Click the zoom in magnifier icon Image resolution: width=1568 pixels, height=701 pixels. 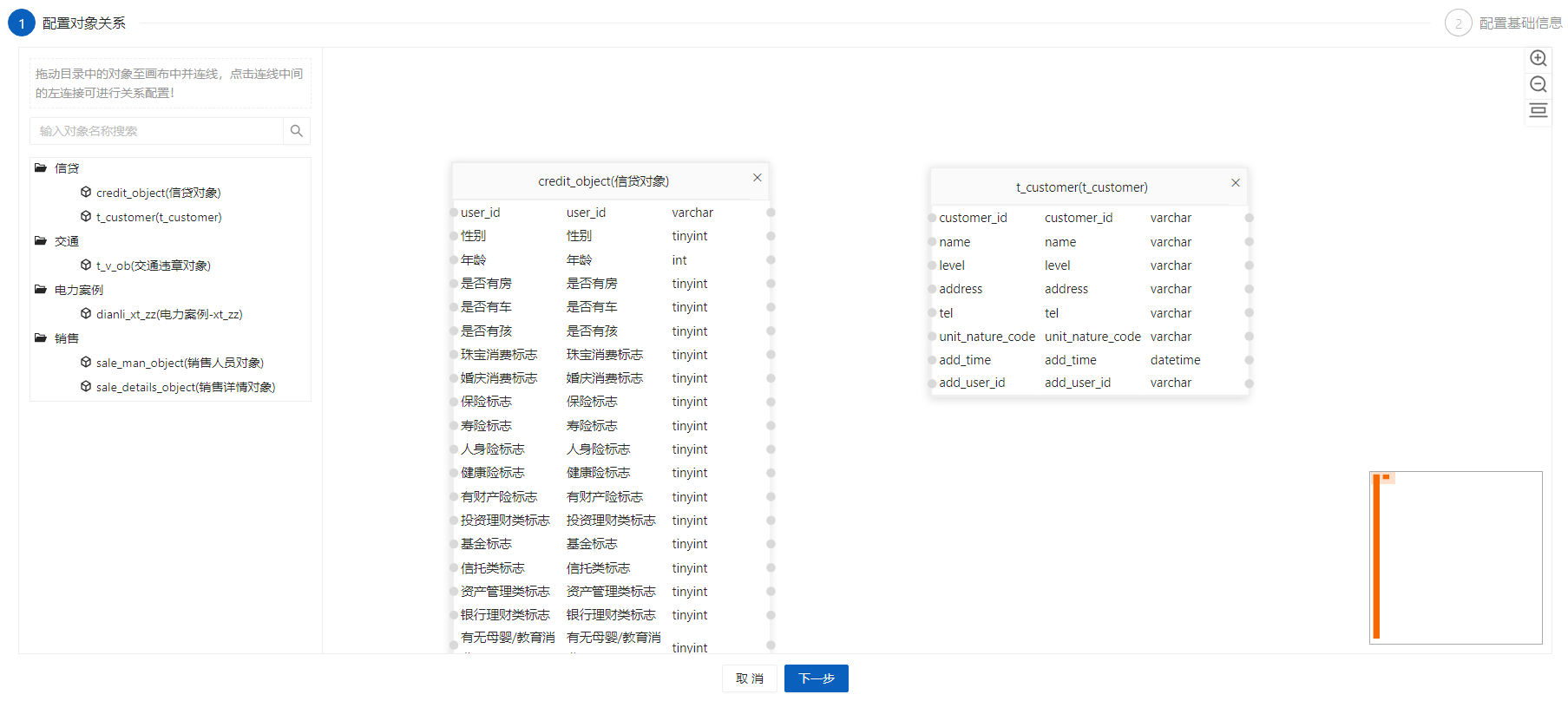(x=1538, y=58)
